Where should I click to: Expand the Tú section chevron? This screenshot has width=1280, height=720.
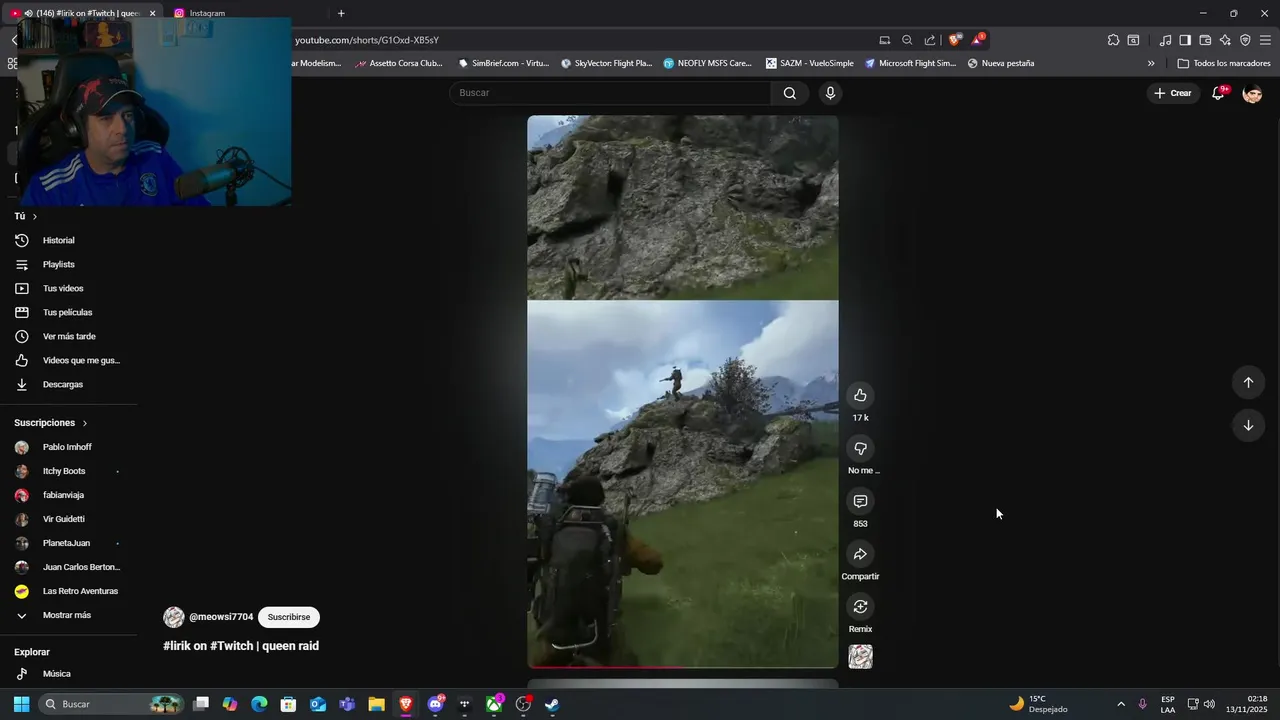pyautogui.click(x=34, y=217)
